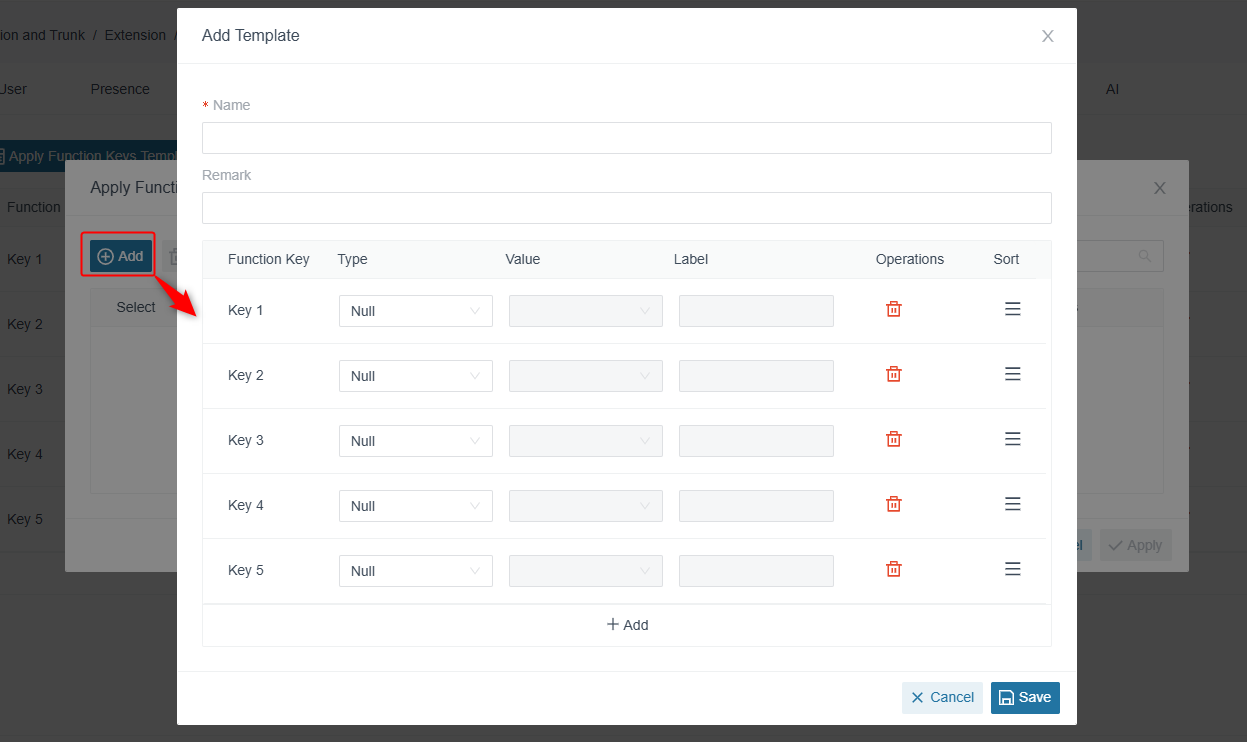The width and height of the screenshot is (1247, 742).
Task: Click the Function Key column header
Action: tap(269, 259)
